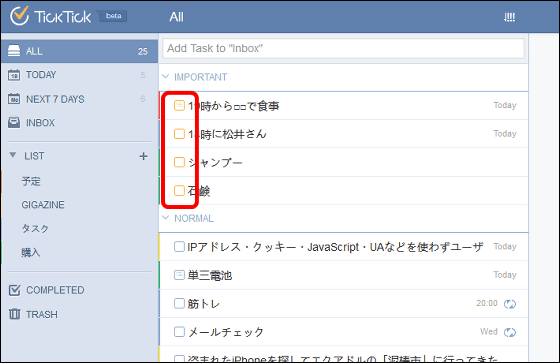Open the TRASH view
The image size is (560, 363).
(x=79, y=314)
